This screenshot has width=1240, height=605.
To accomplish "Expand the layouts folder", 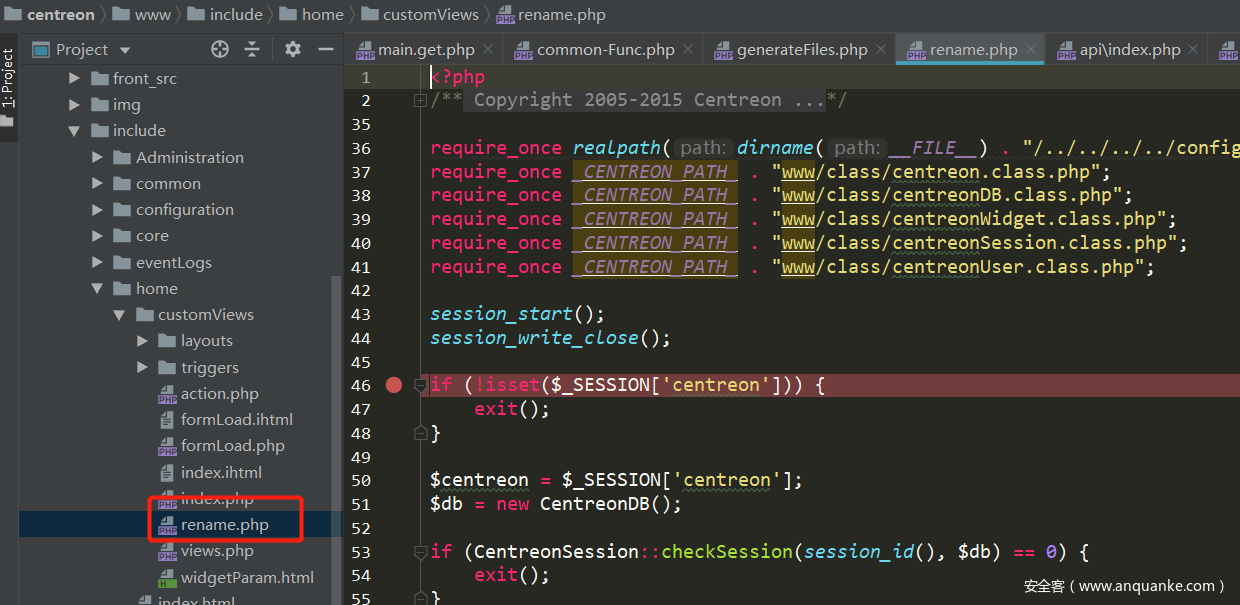I will [142, 341].
